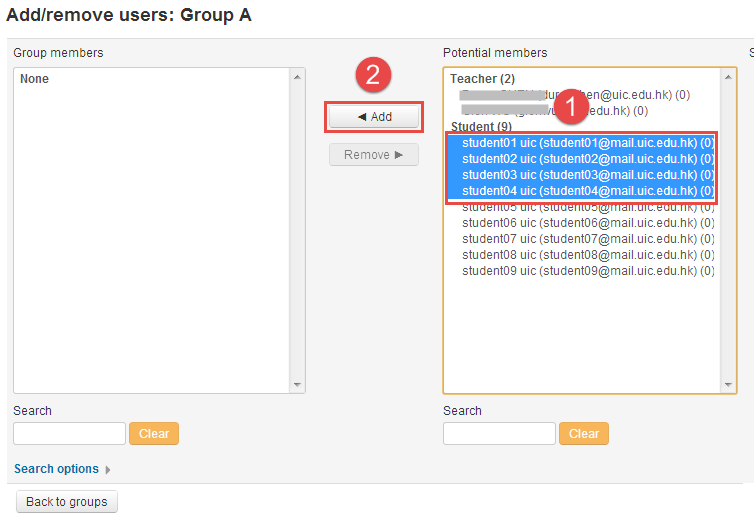754x527 pixels.
Task: Clear the potential members search
Action: (584, 434)
